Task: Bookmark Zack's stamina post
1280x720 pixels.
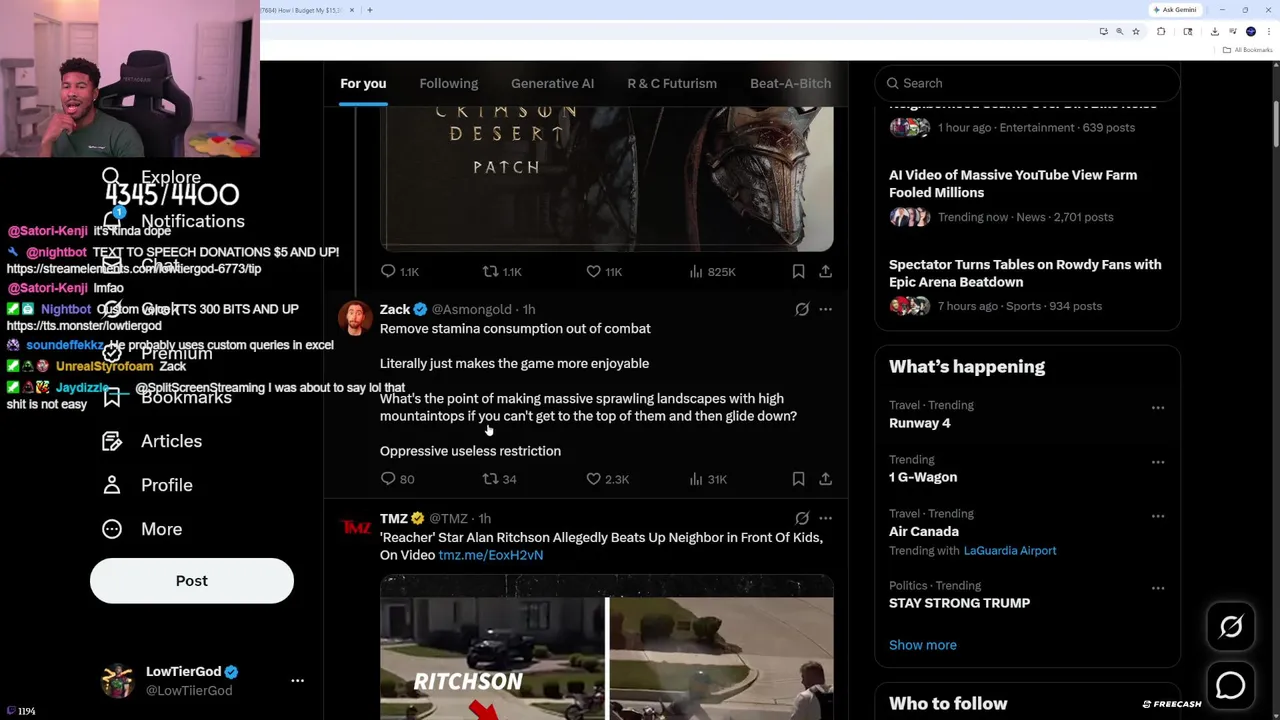Action: point(798,479)
